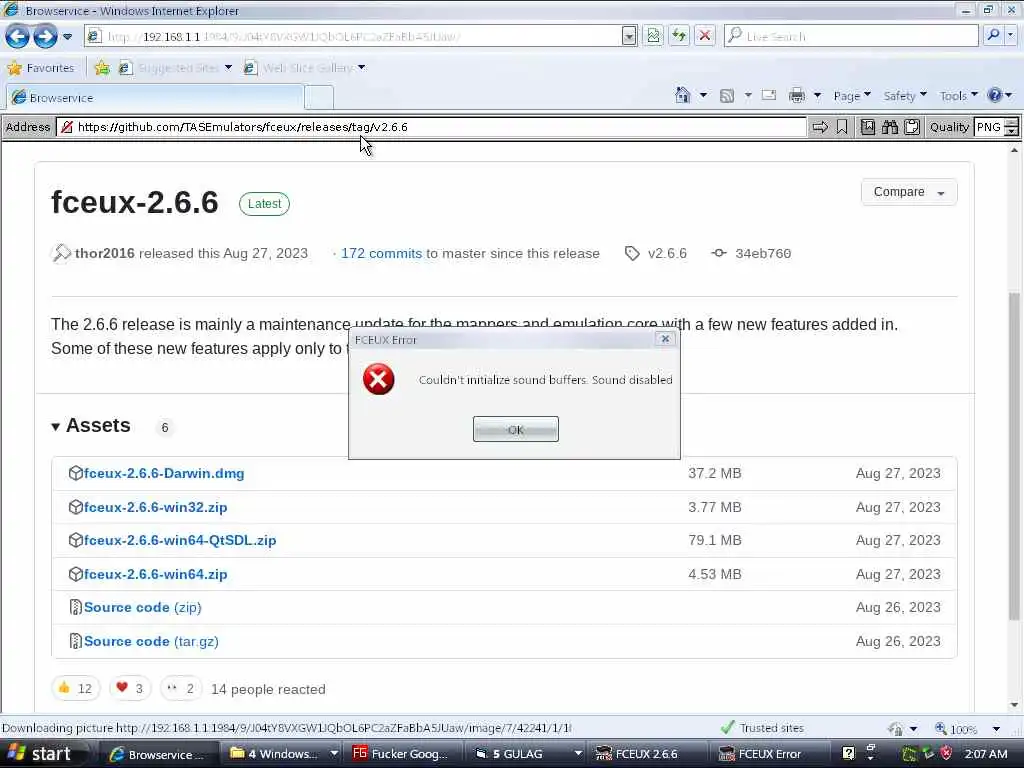Open the Favorites star button
Image resolution: width=1024 pixels, height=768 pixels.
click(40, 68)
